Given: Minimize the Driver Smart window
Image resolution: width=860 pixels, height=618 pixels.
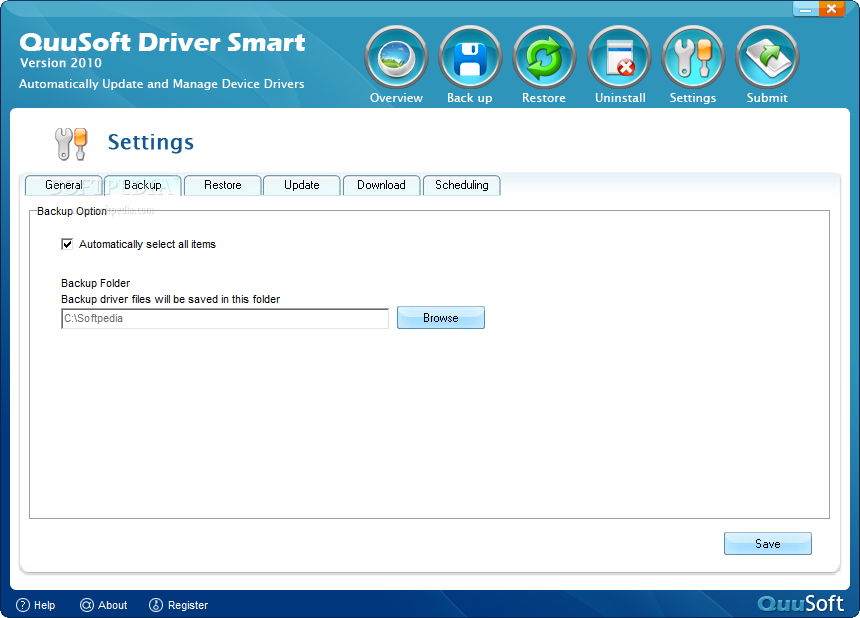Looking at the screenshot, I should (x=806, y=9).
